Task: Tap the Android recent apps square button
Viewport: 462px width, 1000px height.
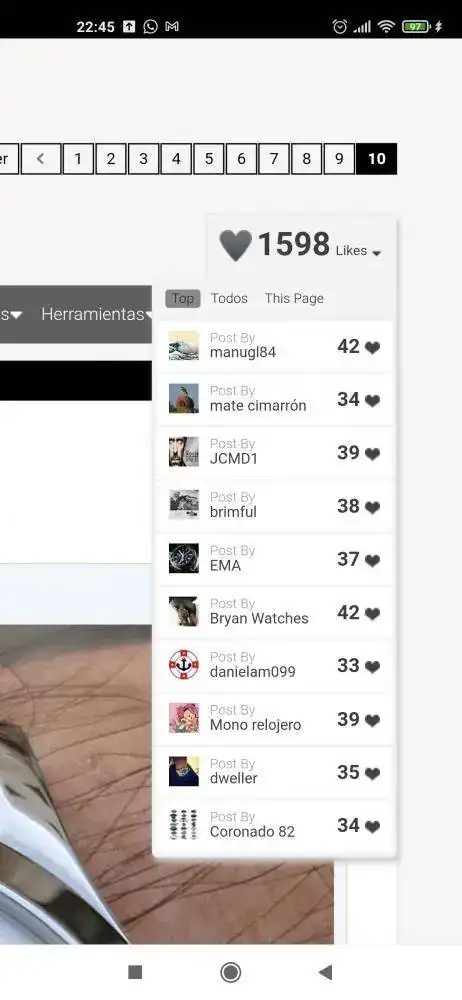Action: 135,972
